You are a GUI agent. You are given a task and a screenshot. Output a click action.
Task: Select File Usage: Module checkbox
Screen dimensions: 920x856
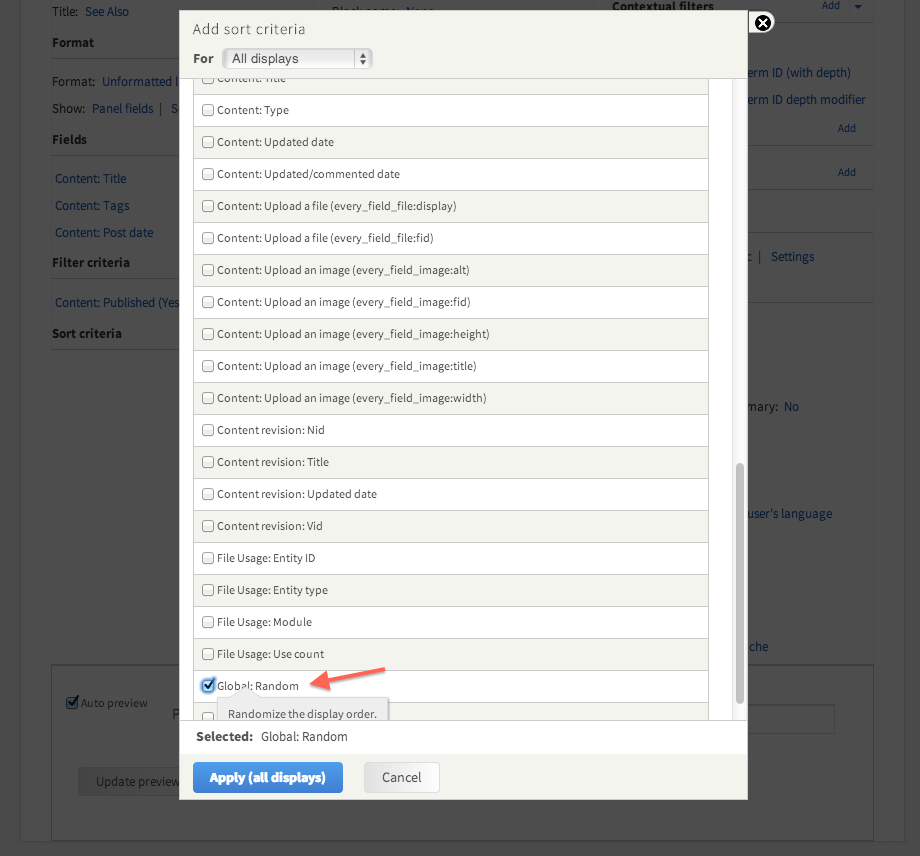point(208,622)
